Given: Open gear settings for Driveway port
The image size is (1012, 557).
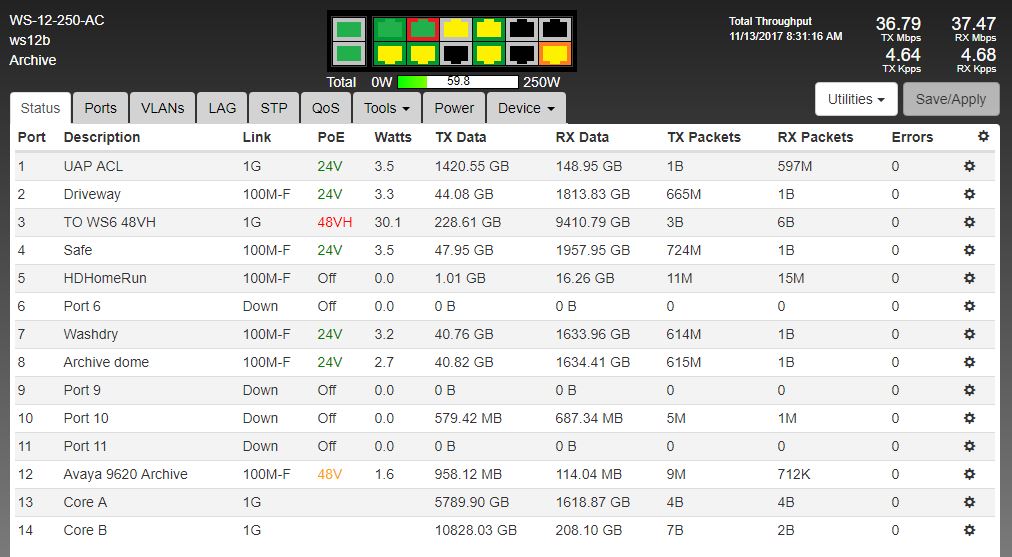Looking at the screenshot, I should (969, 194).
